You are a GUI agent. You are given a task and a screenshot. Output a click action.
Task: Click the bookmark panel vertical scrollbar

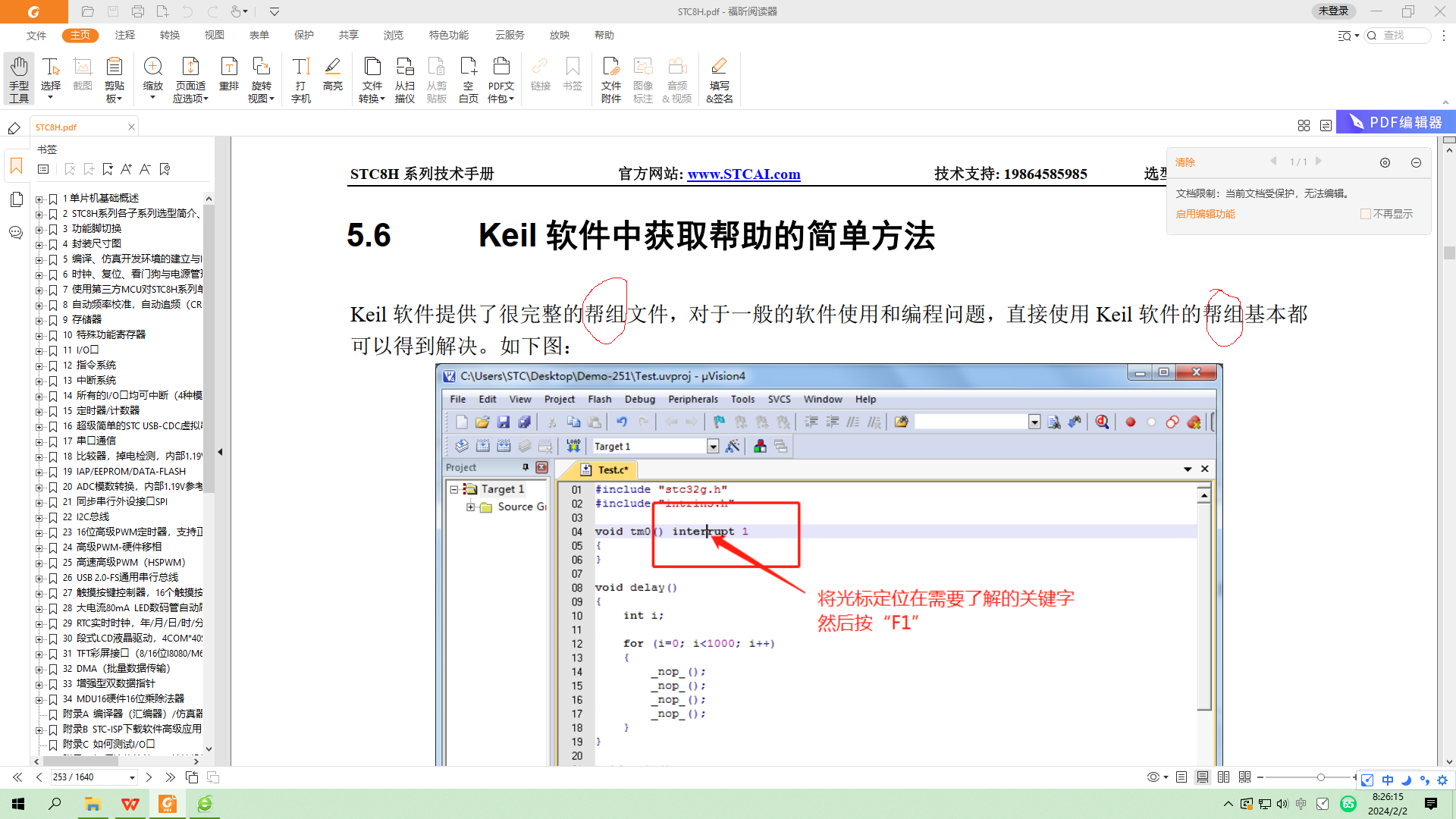pyautogui.click(x=209, y=349)
